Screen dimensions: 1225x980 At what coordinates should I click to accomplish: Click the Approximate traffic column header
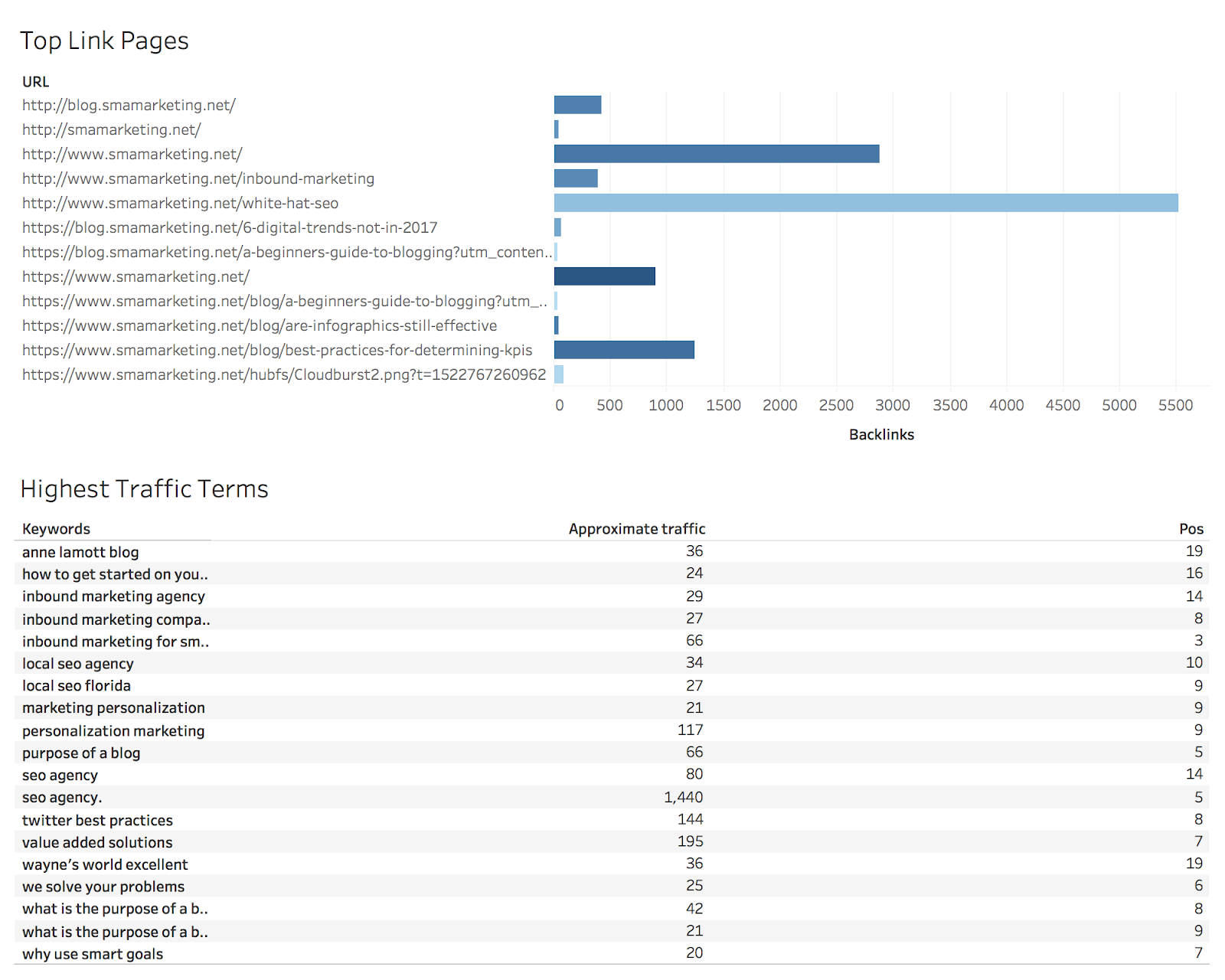(x=637, y=529)
